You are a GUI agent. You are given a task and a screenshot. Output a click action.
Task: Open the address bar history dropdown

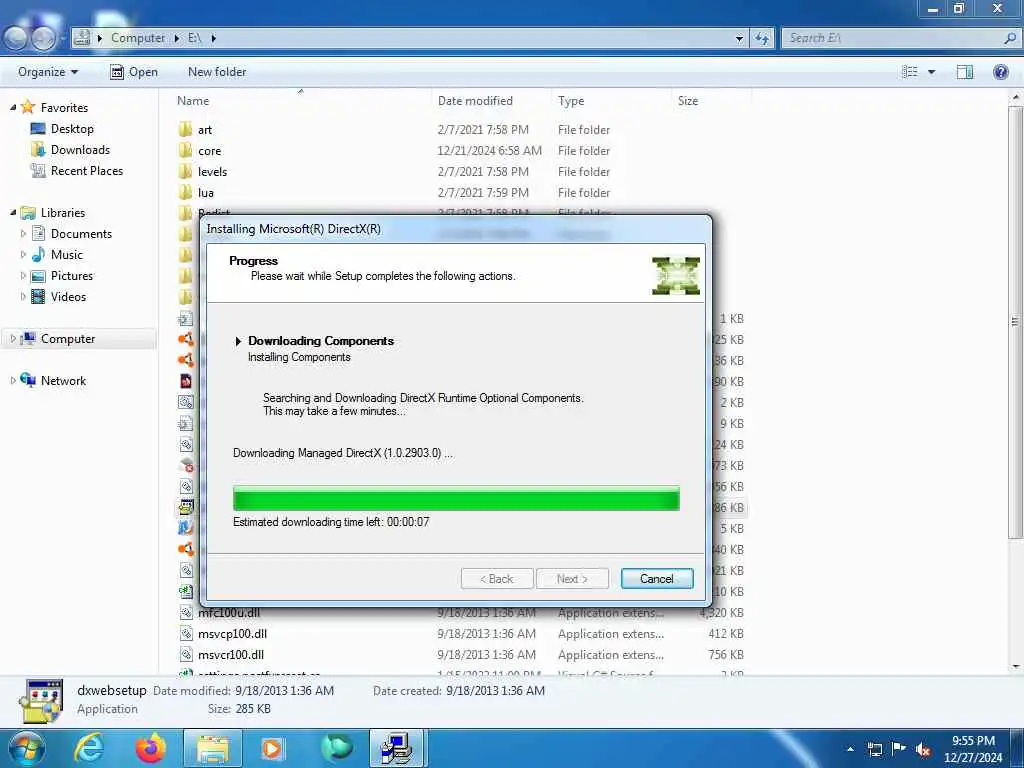tap(739, 38)
